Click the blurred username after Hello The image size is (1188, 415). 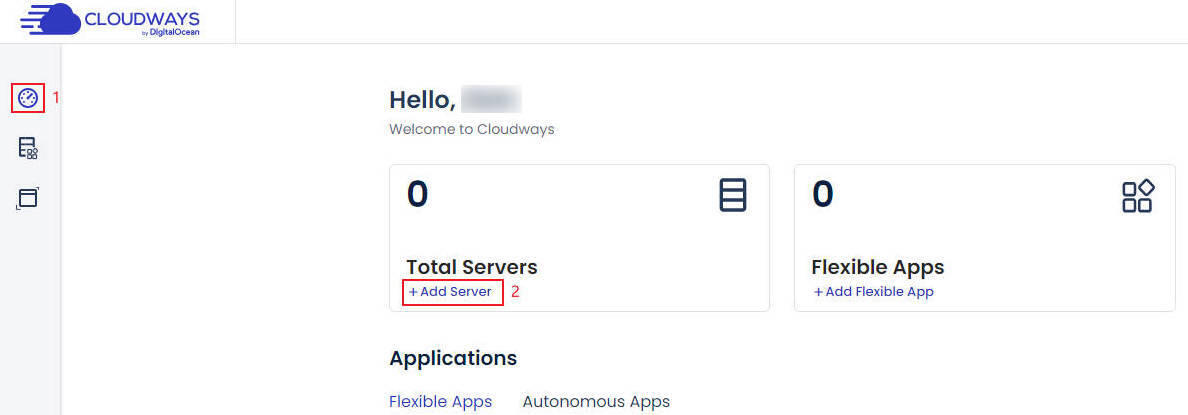click(x=491, y=100)
